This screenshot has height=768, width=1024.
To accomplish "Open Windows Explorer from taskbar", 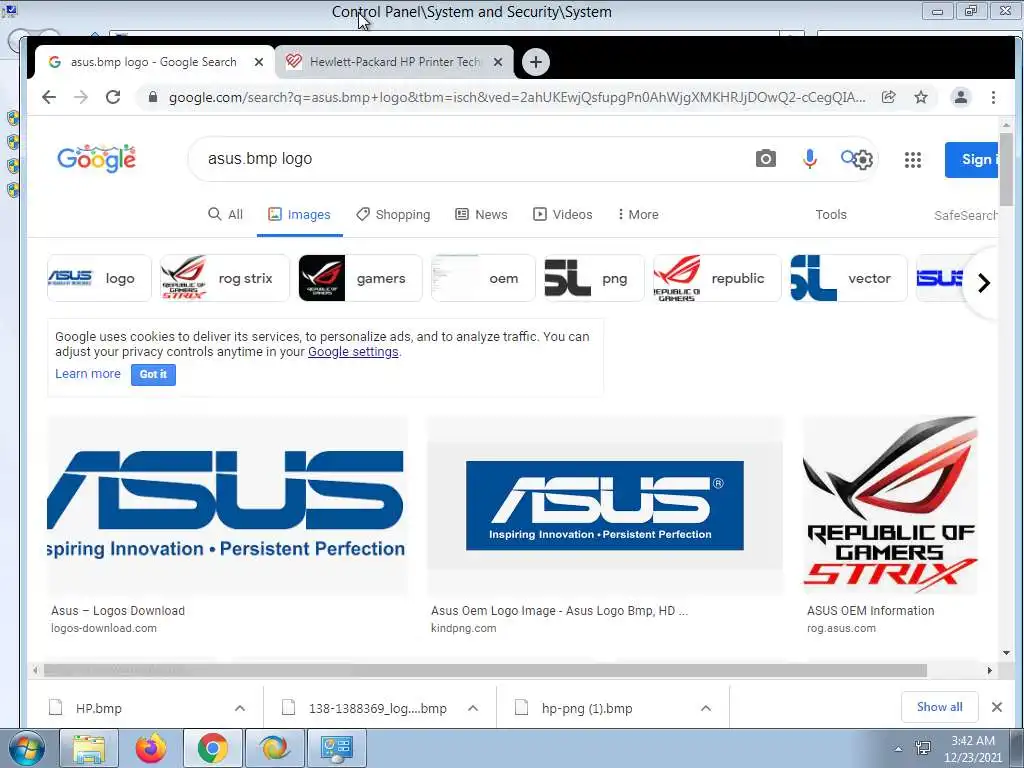I will click(88, 748).
